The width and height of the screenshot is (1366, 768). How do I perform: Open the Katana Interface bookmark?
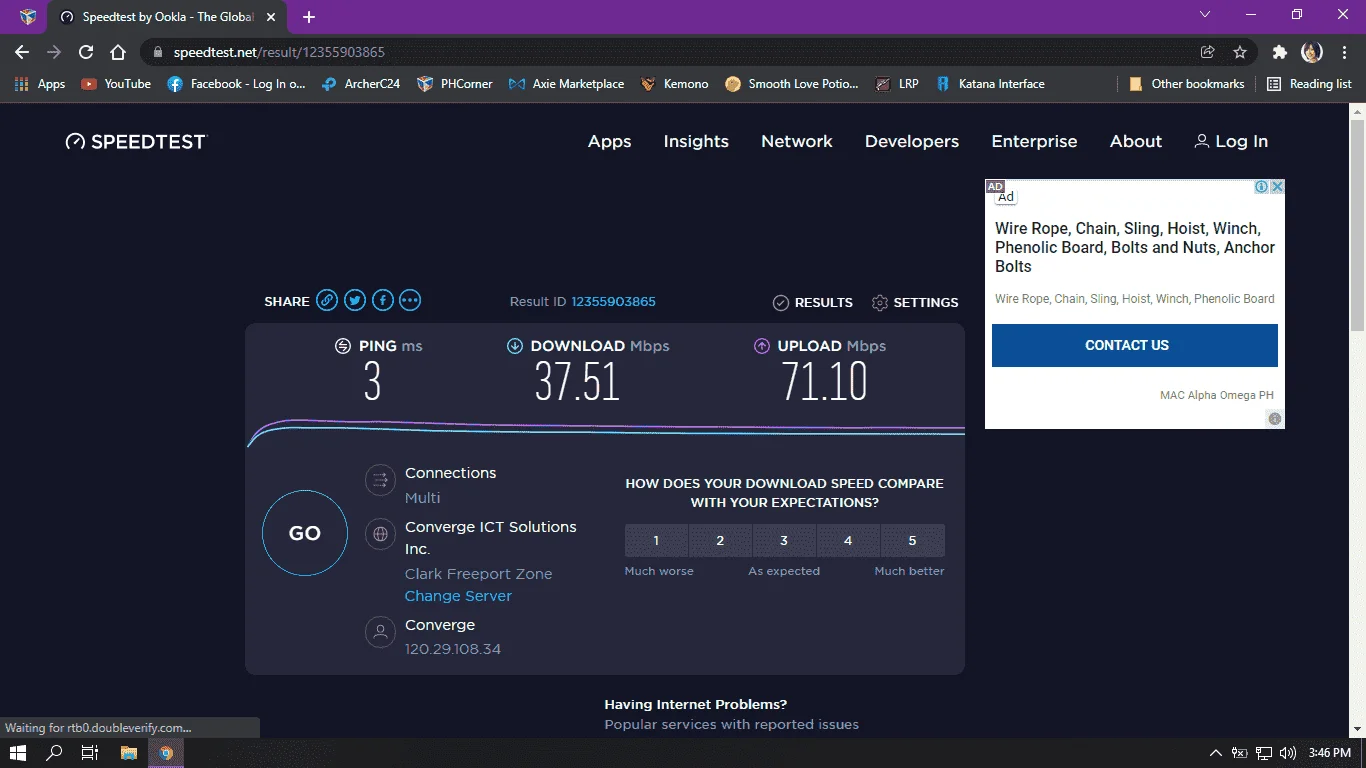(x=990, y=84)
